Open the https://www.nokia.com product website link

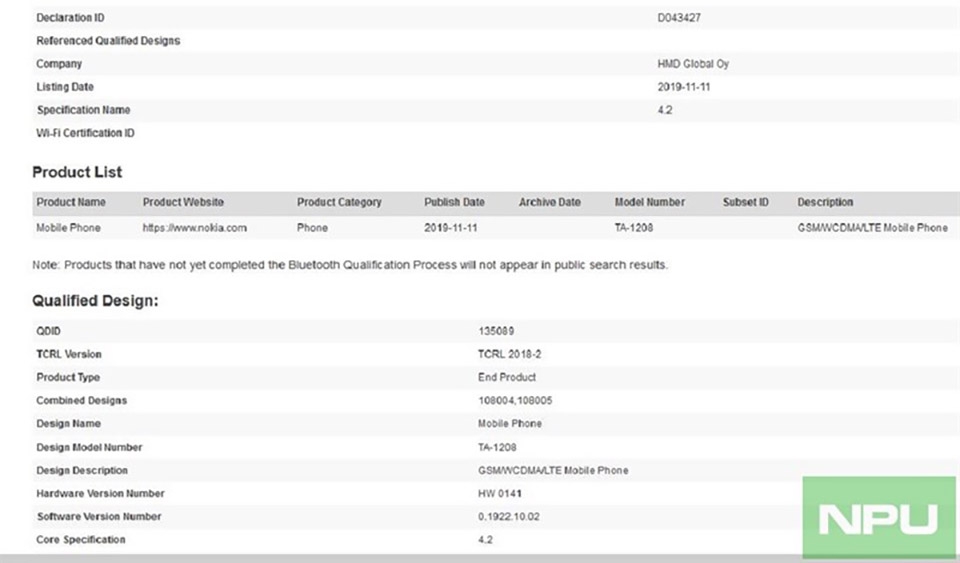[195, 228]
